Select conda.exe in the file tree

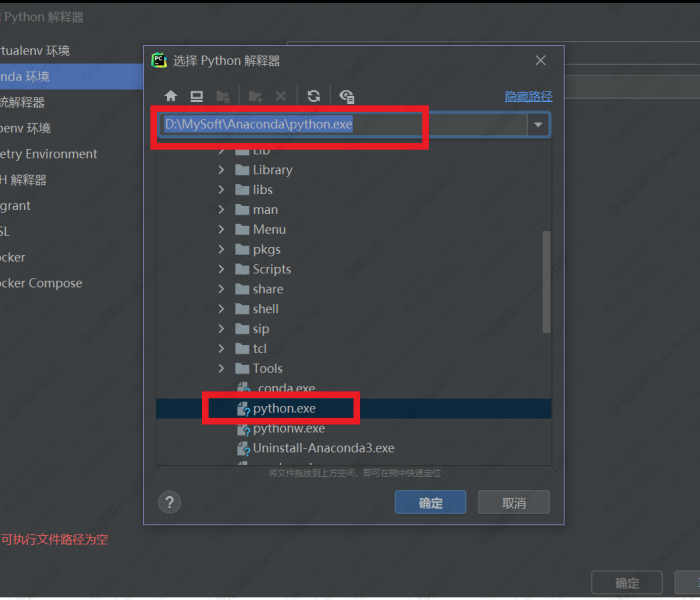pos(354,388)
